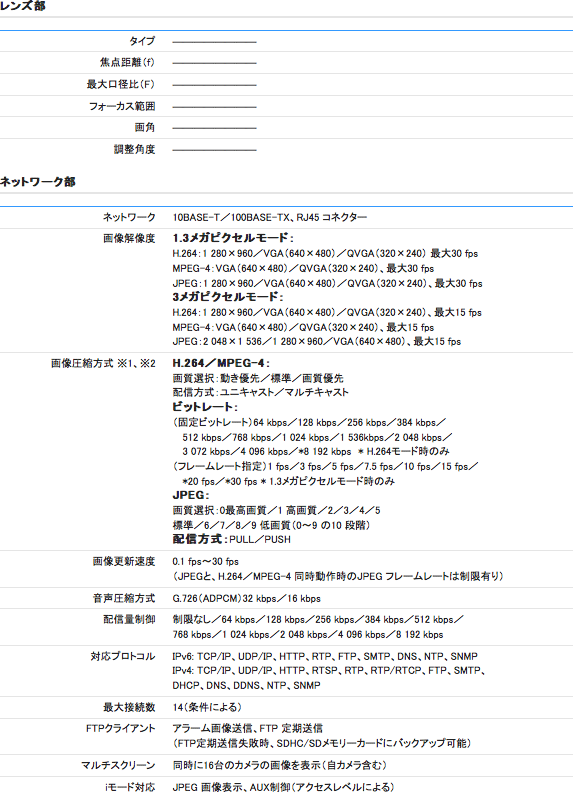Click the ビットレート bold heading
Viewport: 573px width, 793px height.
pos(205,407)
